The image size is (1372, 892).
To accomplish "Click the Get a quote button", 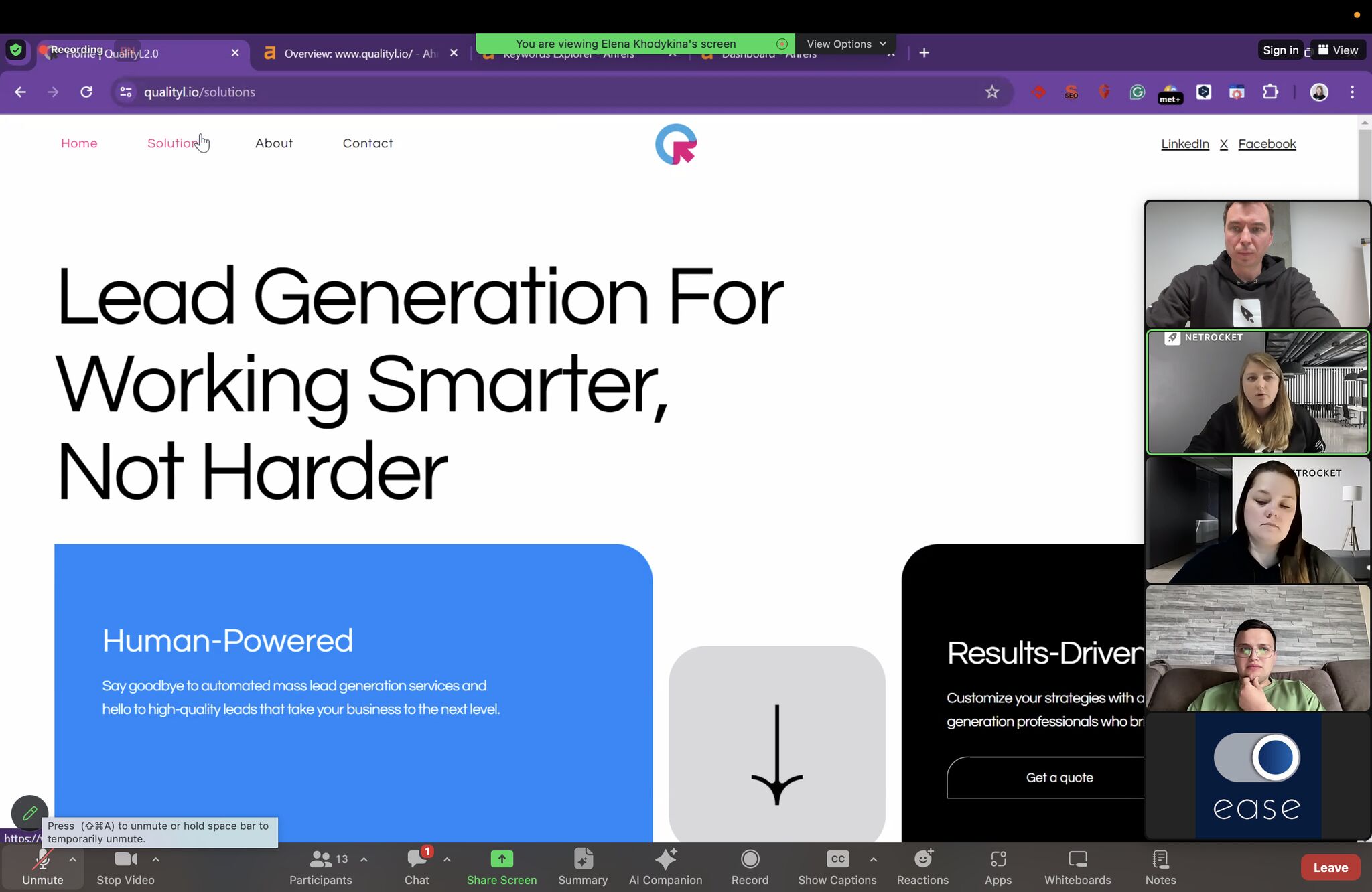I will pos(1059,777).
